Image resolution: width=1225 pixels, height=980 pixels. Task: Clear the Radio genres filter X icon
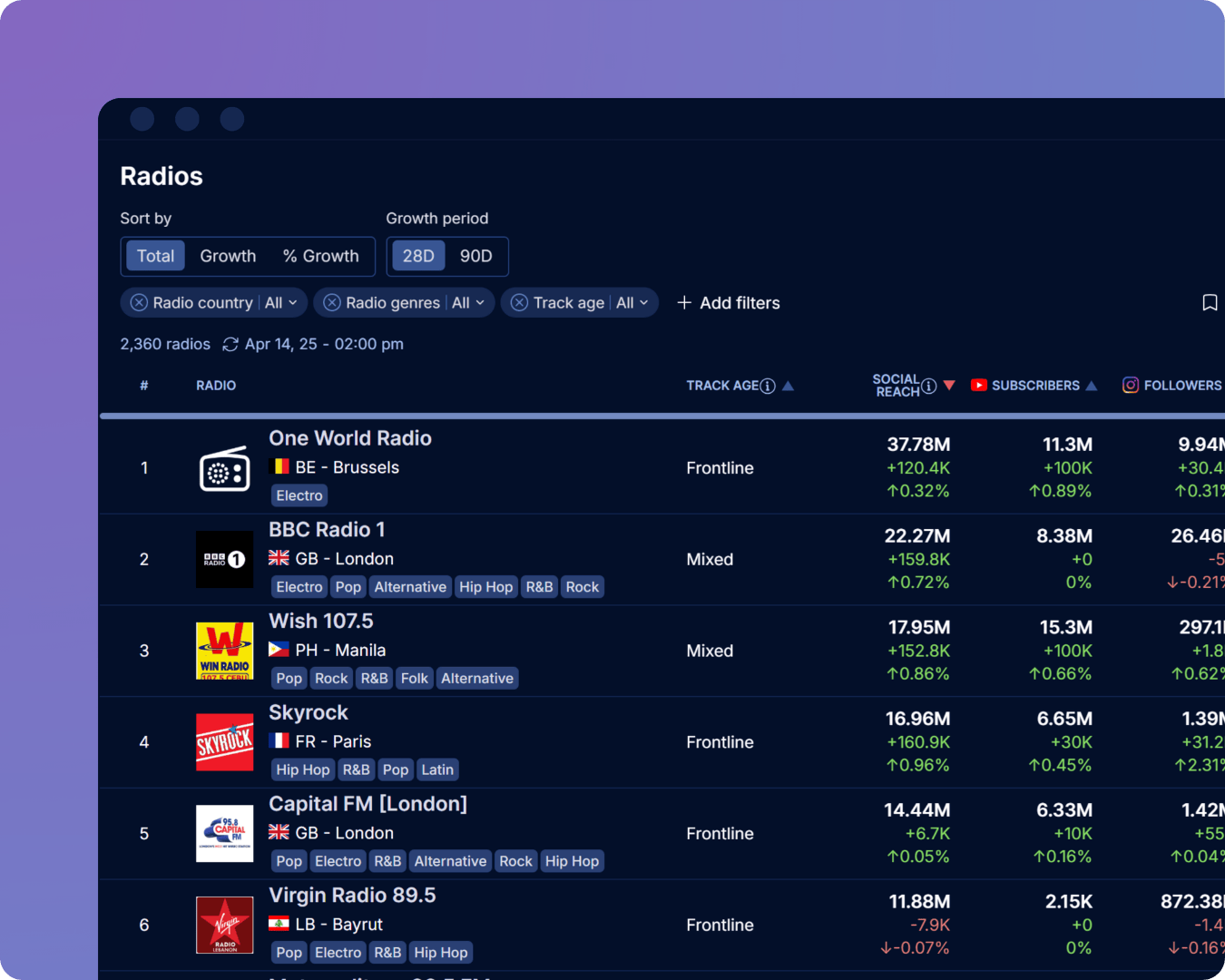(332, 303)
